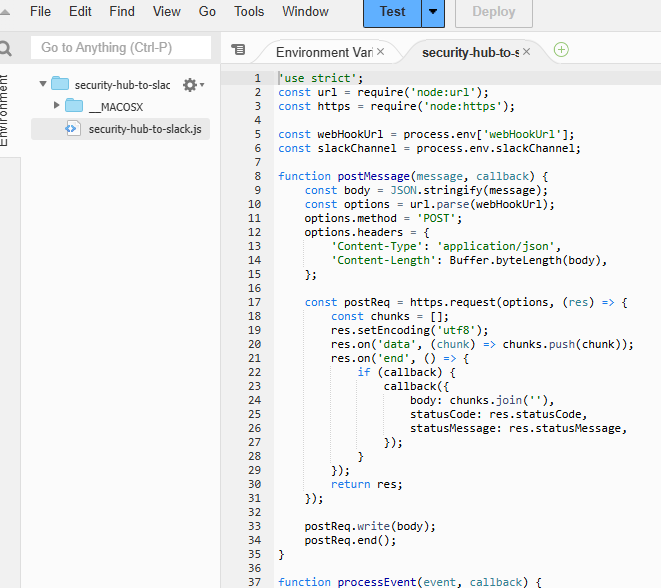This screenshot has width=661, height=588.
Task: Open the Find menu
Action: coord(122,11)
